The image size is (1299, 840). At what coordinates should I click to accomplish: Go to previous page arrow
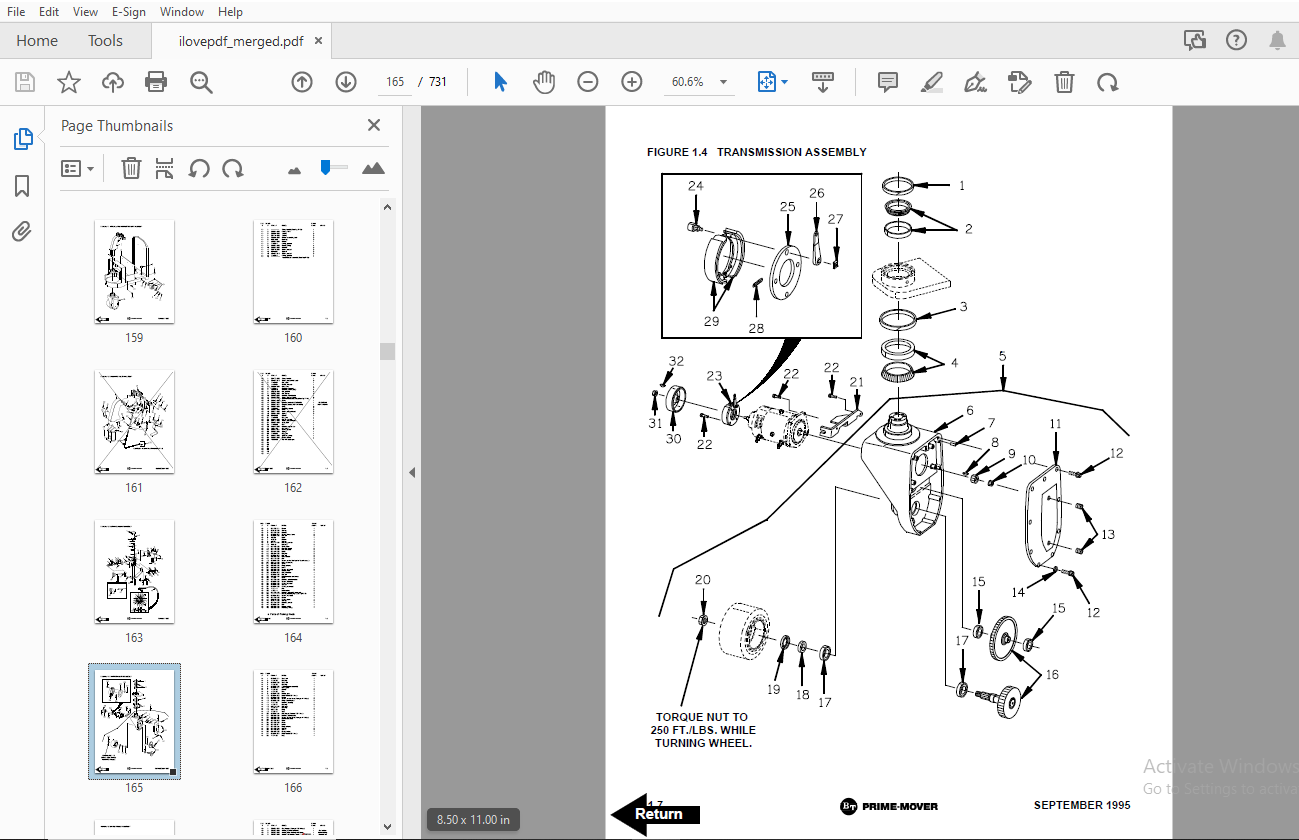pyautogui.click(x=302, y=82)
